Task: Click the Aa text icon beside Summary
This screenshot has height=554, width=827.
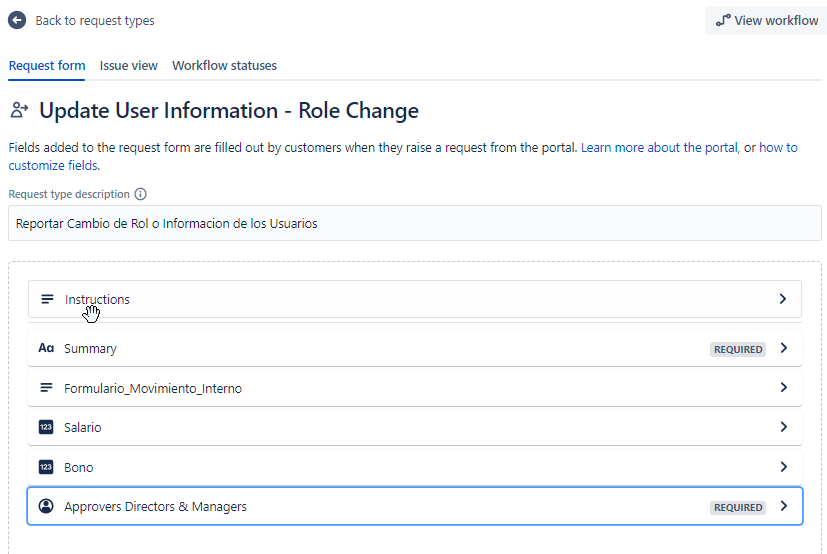Action: (x=46, y=349)
